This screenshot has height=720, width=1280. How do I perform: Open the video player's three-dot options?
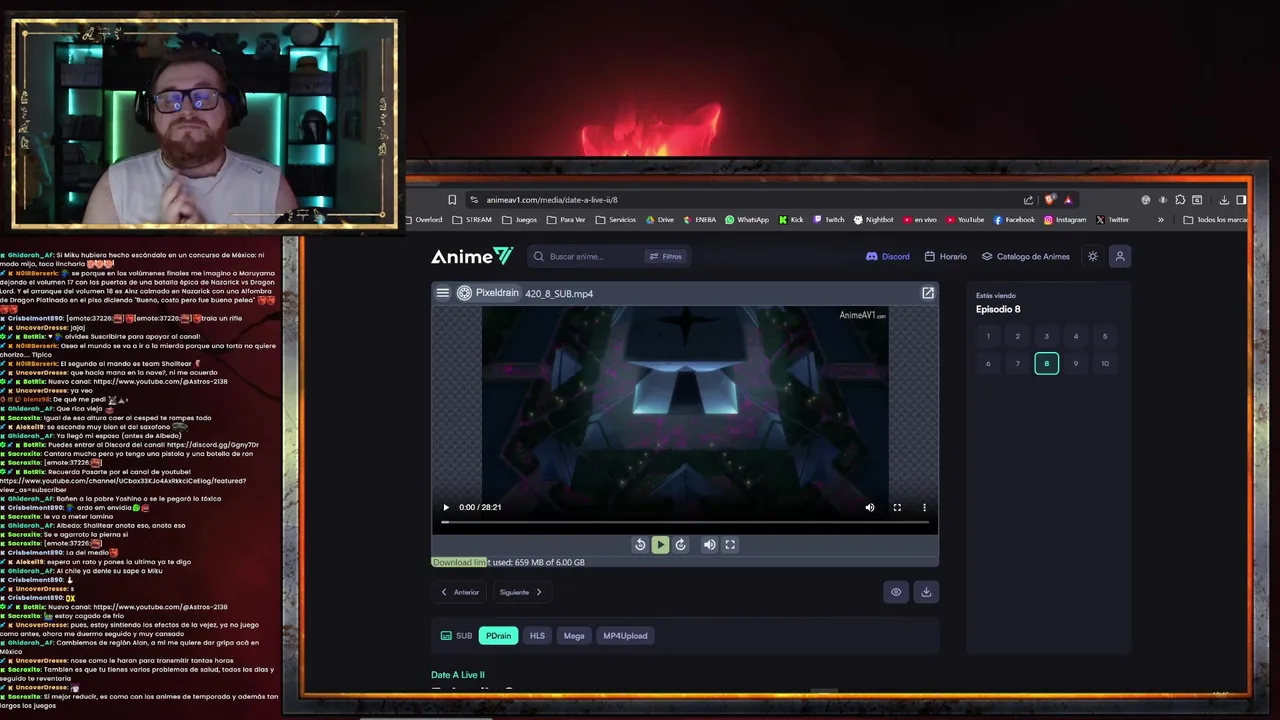coord(924,507)
